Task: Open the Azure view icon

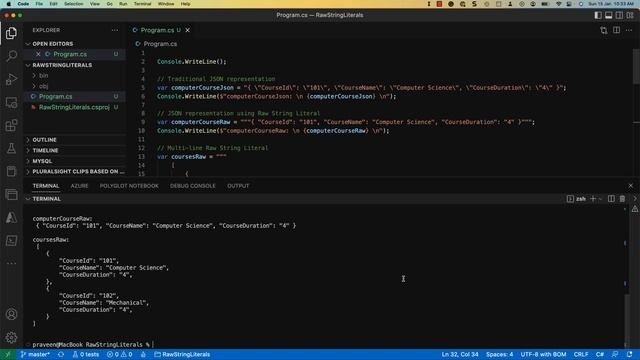Action: [11, 218]
